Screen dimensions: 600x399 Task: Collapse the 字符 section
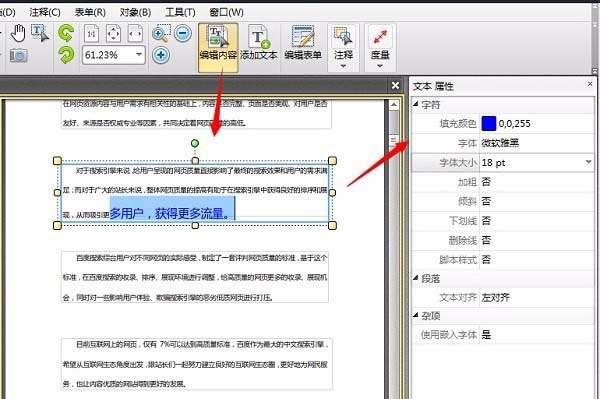point(416,104)
